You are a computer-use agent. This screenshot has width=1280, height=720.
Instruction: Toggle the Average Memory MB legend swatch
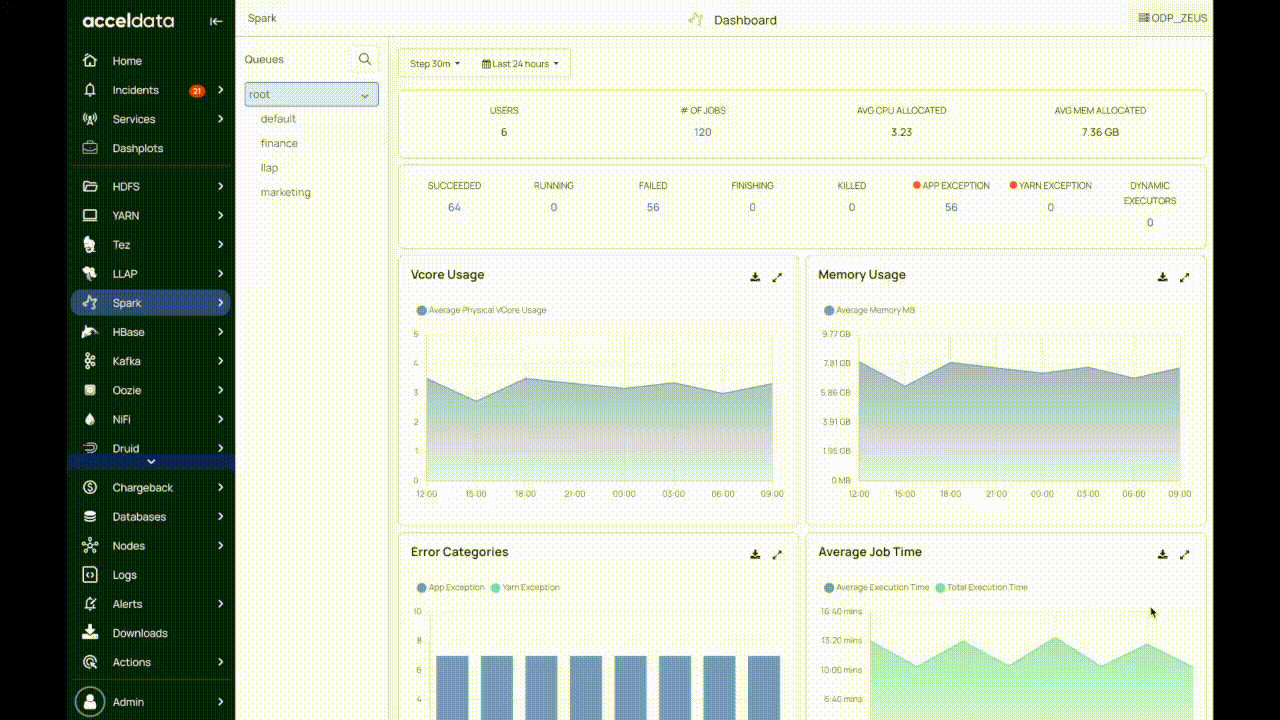click(x=829, y=310)
